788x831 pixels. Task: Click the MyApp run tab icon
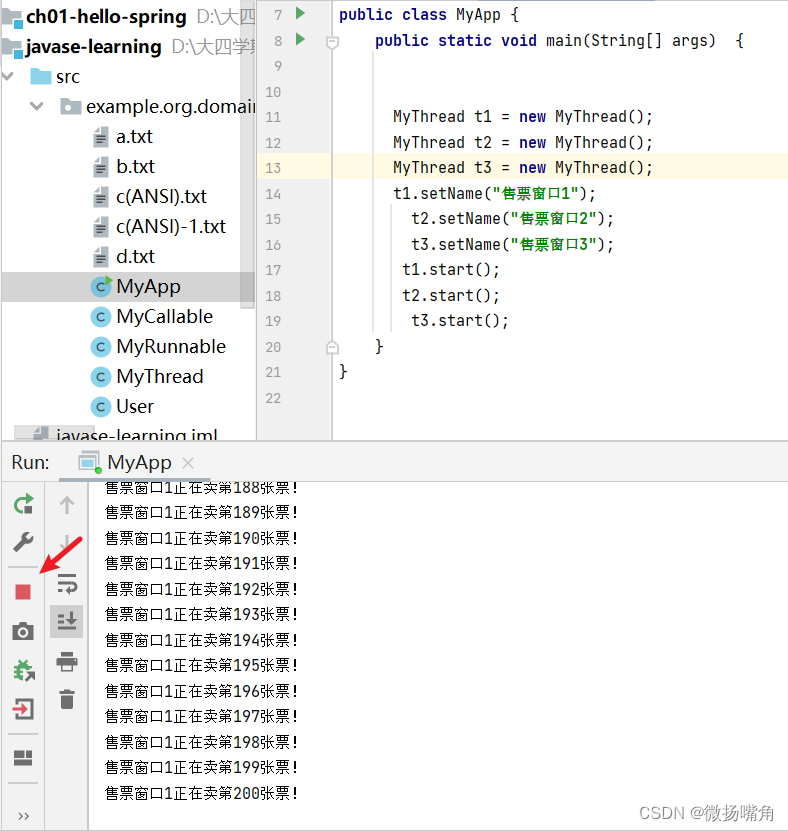coord(90,462)
